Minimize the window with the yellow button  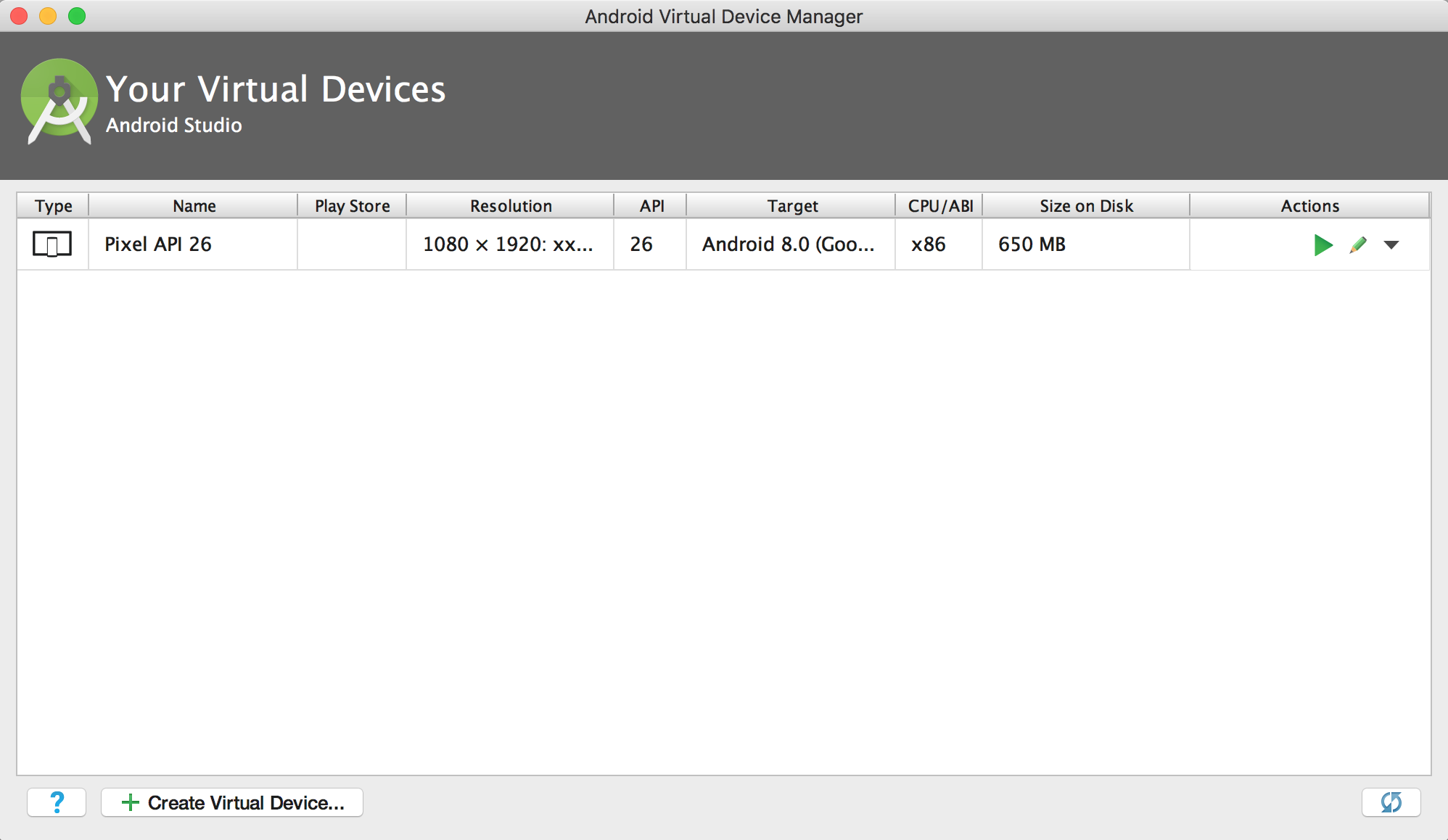click(x=48, y=16)
